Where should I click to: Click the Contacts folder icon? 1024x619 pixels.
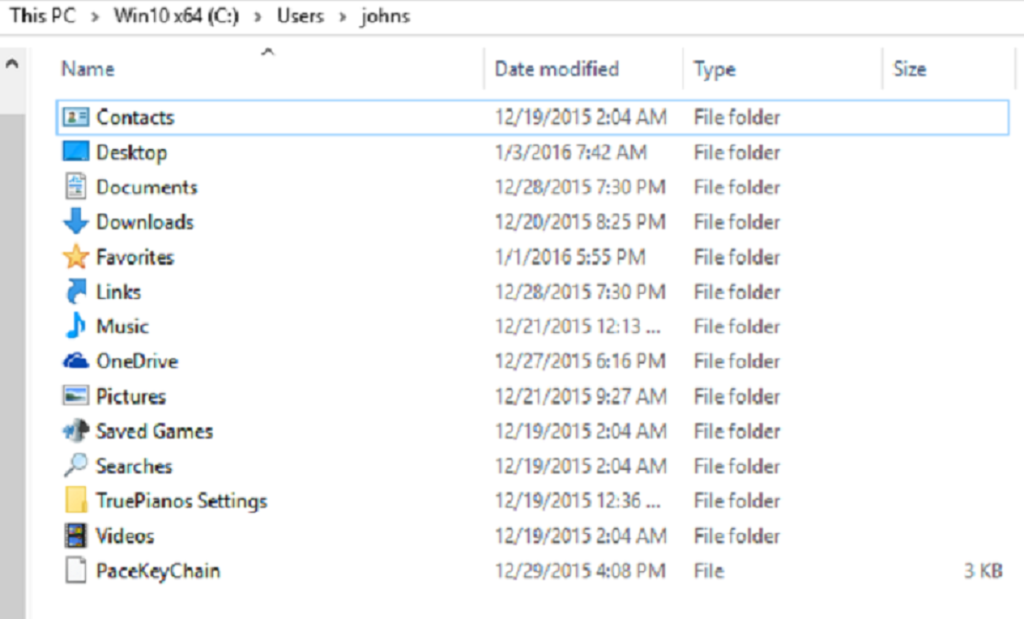[x=76, y=117]
